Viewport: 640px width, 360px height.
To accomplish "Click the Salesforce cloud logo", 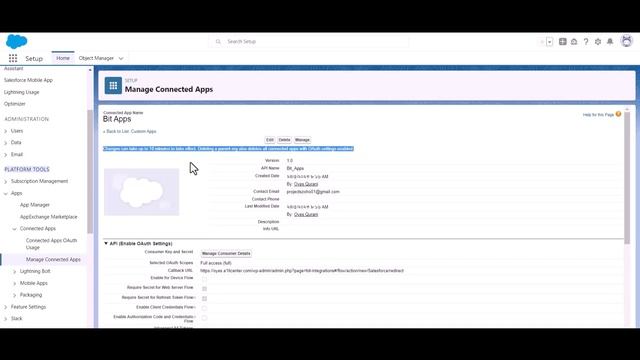I will click(17, 42).
